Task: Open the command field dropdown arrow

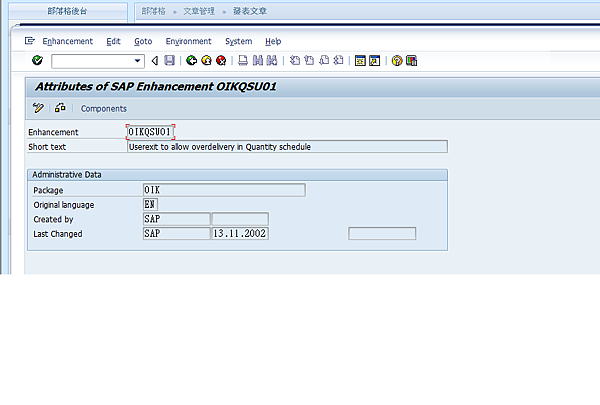Action: click(x=137, y=61)
